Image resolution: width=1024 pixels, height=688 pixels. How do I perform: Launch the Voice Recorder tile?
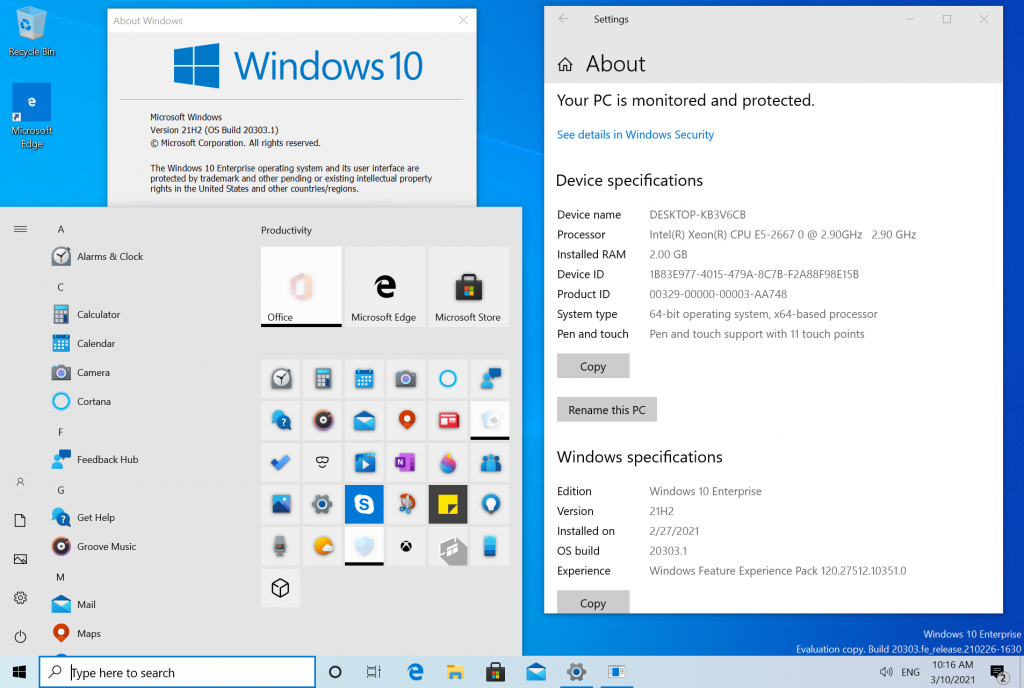(281, 546)
